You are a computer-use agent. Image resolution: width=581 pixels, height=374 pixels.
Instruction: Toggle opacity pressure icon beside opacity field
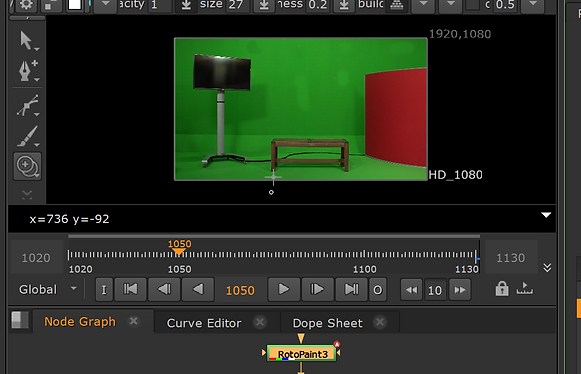[186, 5]
